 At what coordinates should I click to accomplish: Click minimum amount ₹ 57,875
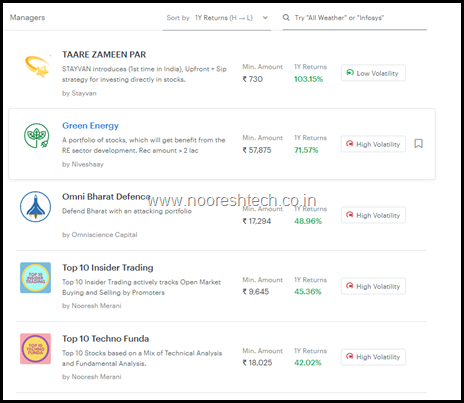tap(257, 150)
